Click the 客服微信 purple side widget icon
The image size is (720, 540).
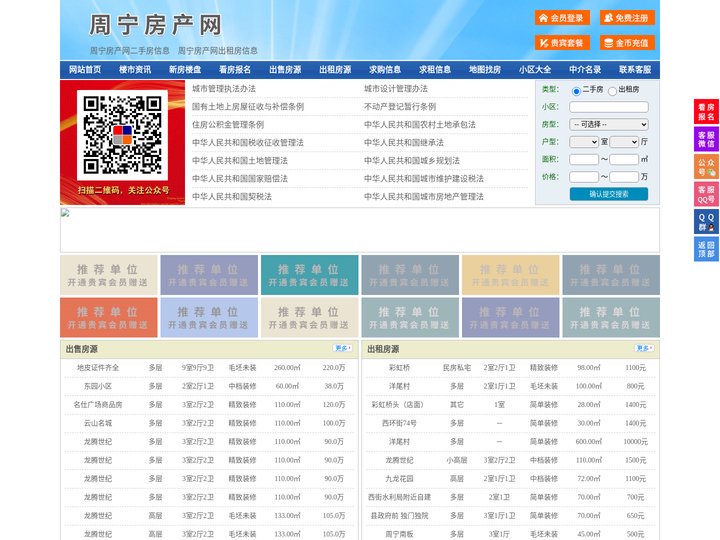[x=706, y=139]
